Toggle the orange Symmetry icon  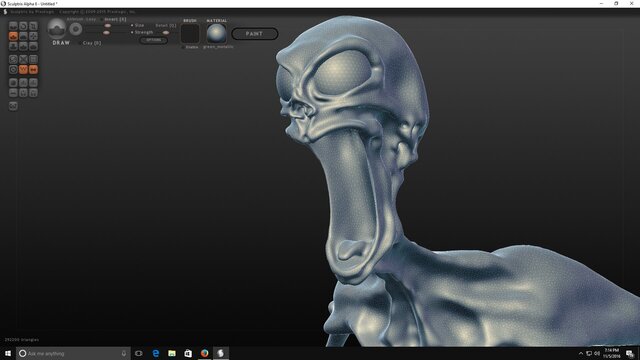pos(33,70)
